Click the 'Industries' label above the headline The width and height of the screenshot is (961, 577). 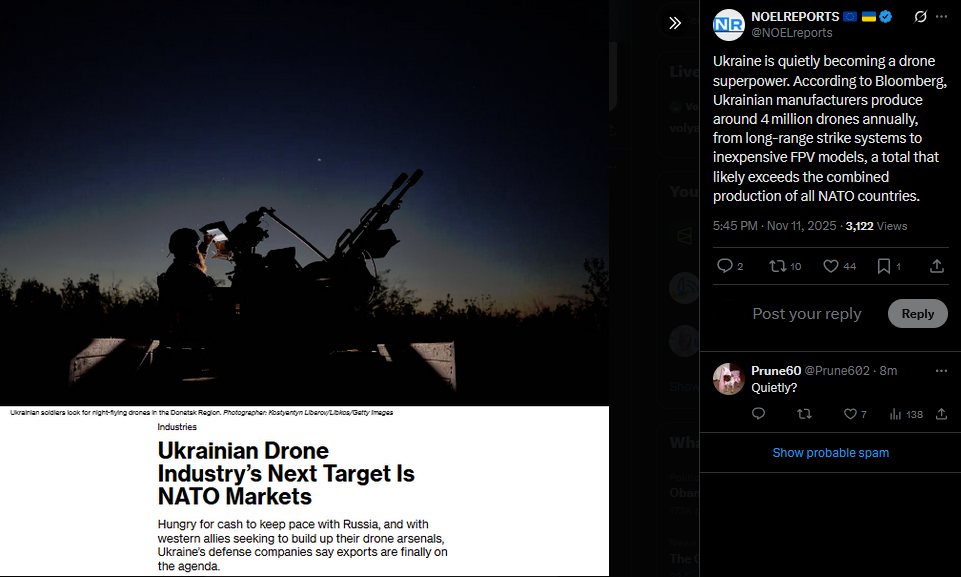(177, 427)
